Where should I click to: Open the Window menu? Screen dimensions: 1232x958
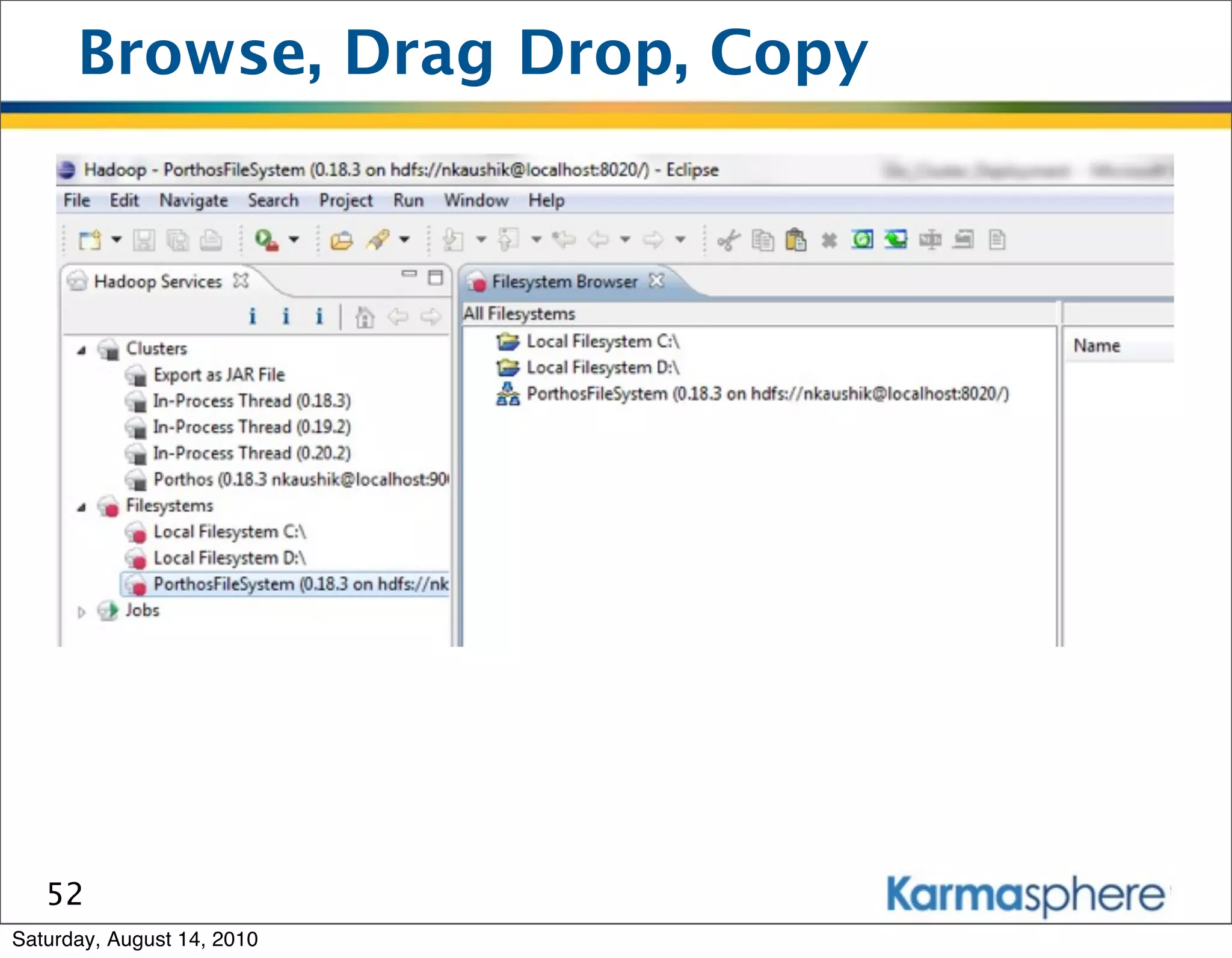click(x=476, y=200)
